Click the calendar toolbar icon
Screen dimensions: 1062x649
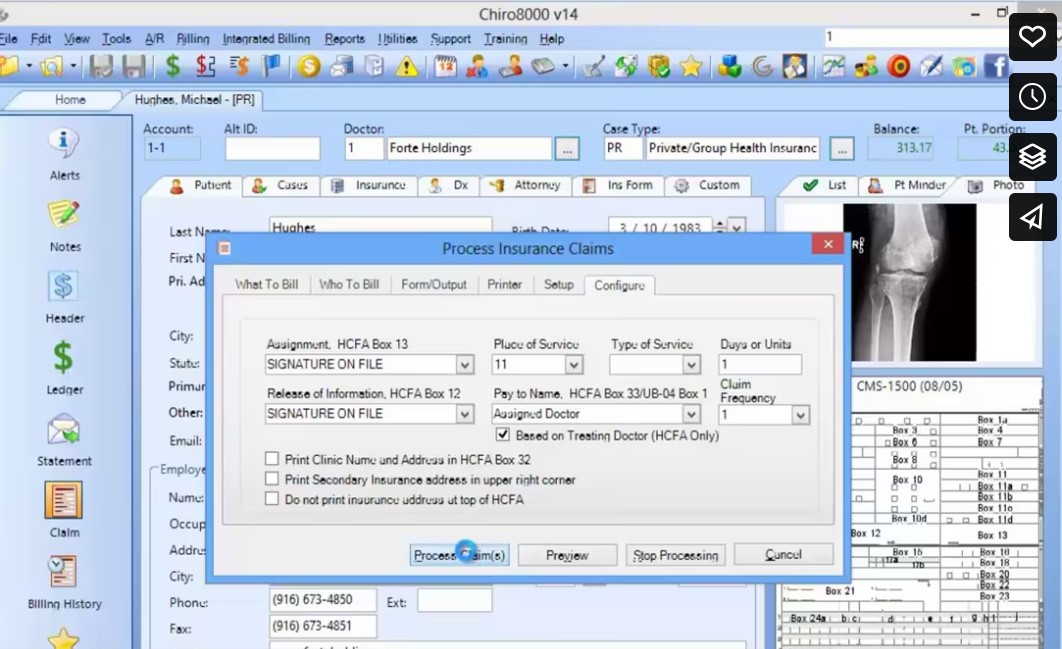point(445,66)
